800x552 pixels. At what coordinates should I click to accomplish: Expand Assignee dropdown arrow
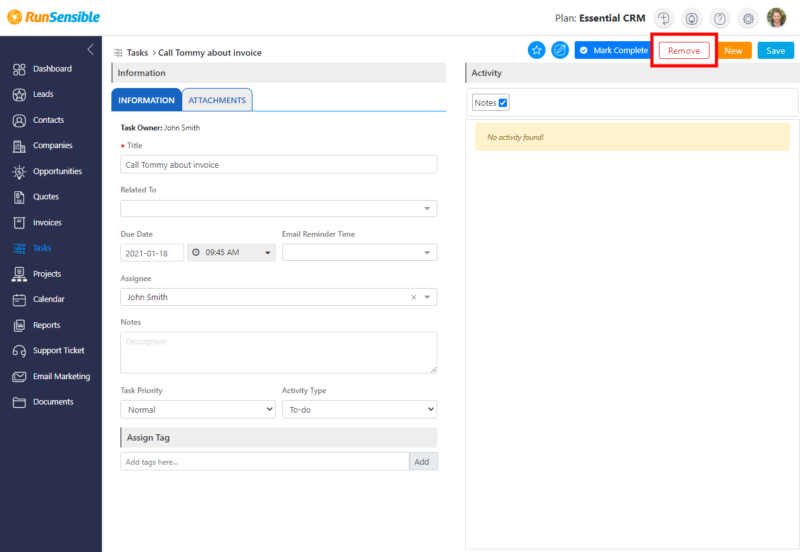(x=428, y=297)
